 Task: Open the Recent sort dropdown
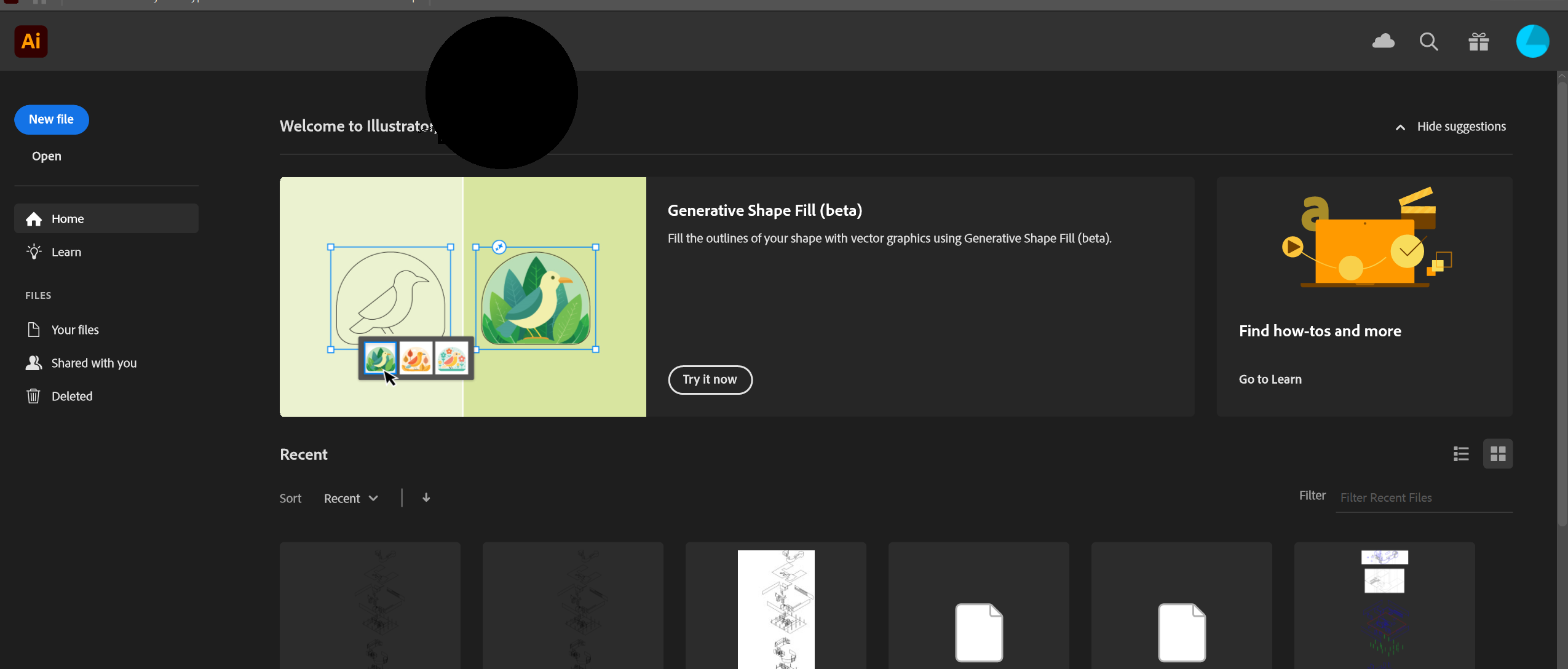coord(350,498)
